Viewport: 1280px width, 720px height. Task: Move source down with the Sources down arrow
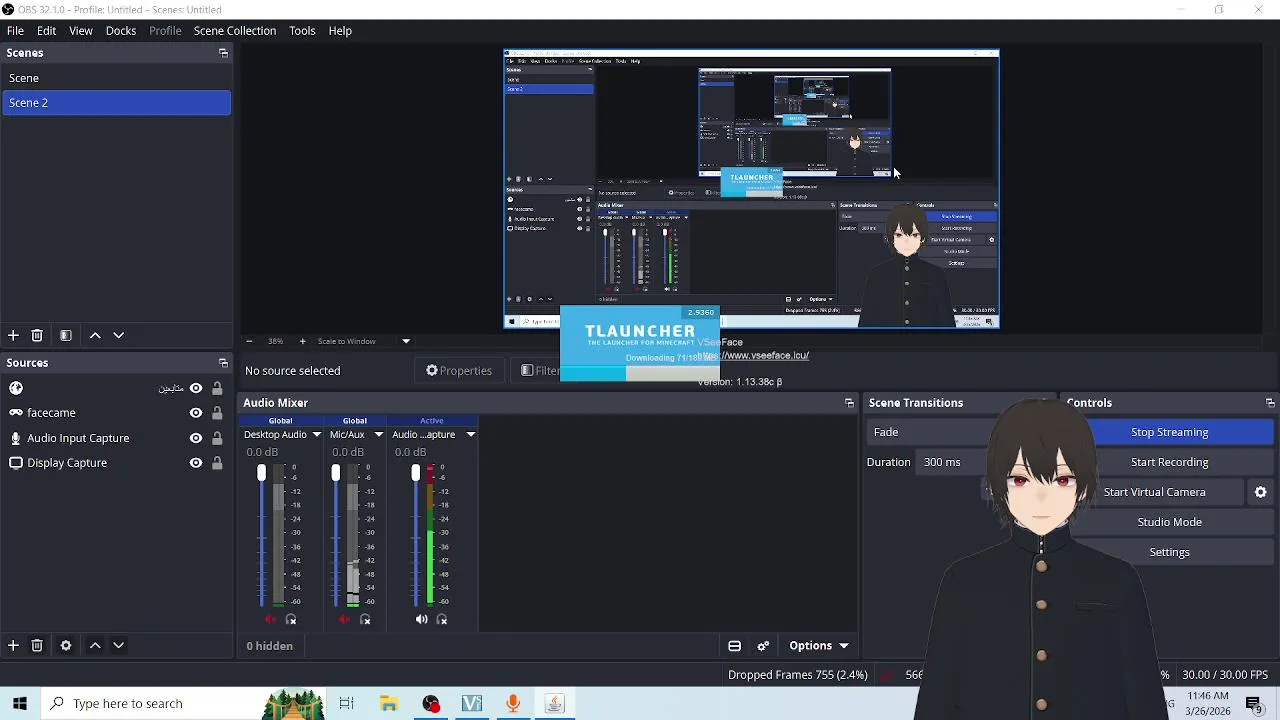click(118, 646)
